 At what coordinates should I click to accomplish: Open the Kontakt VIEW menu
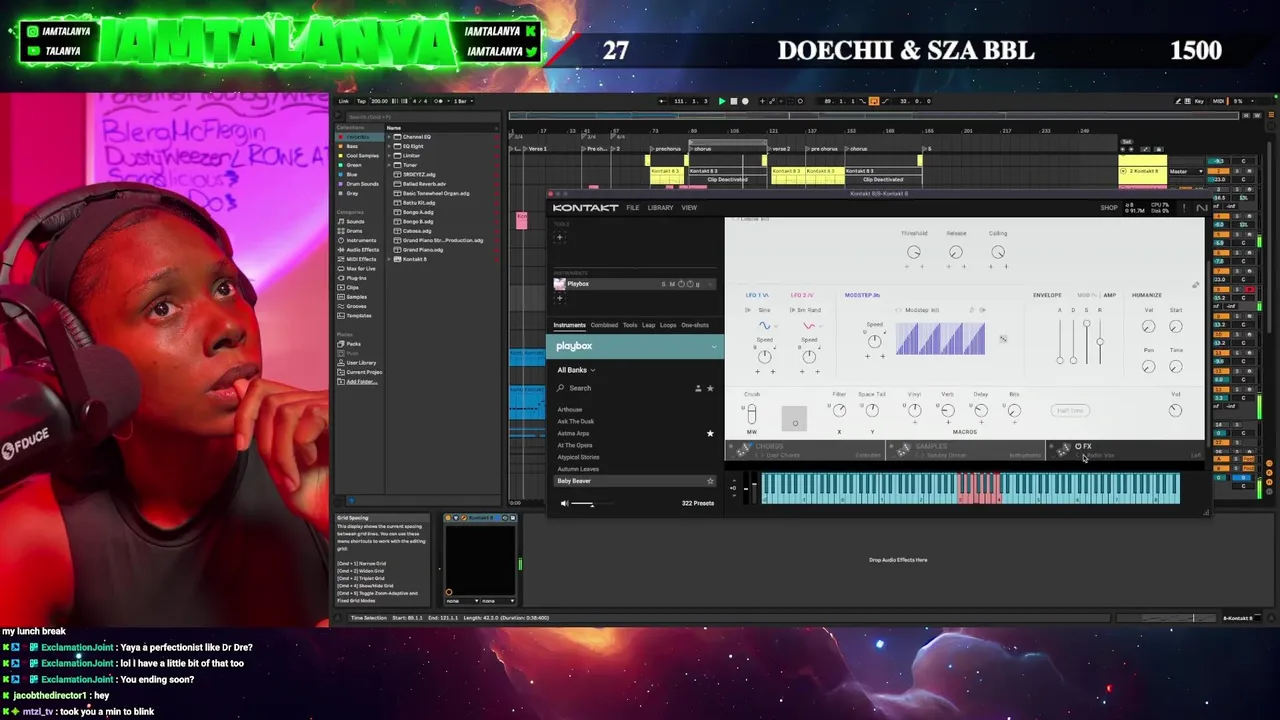pyautogui.click(x=689, y=208)
